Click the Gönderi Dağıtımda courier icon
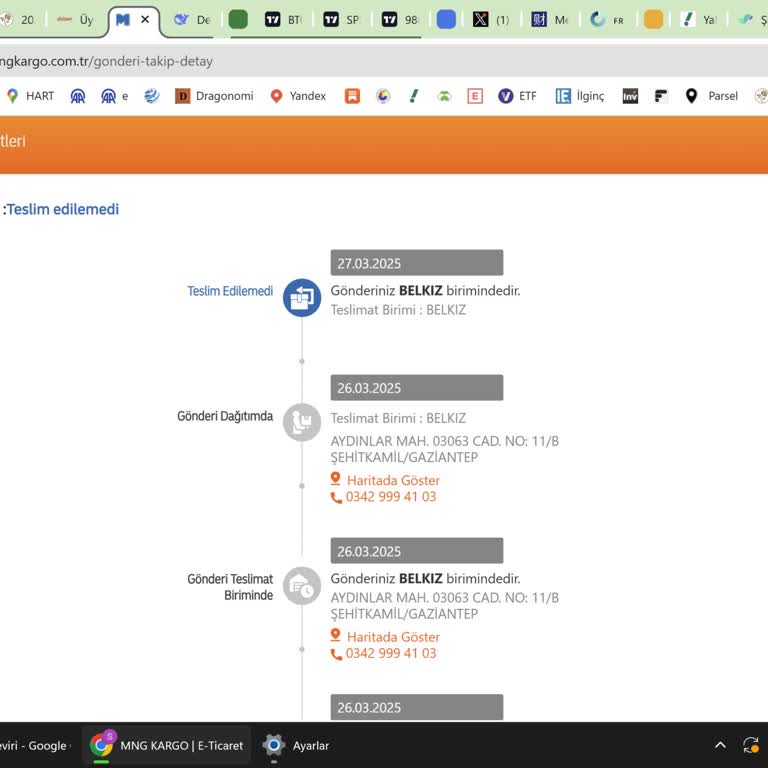The width and height of the screenshot is (768, 768). (x=302, y=422)
